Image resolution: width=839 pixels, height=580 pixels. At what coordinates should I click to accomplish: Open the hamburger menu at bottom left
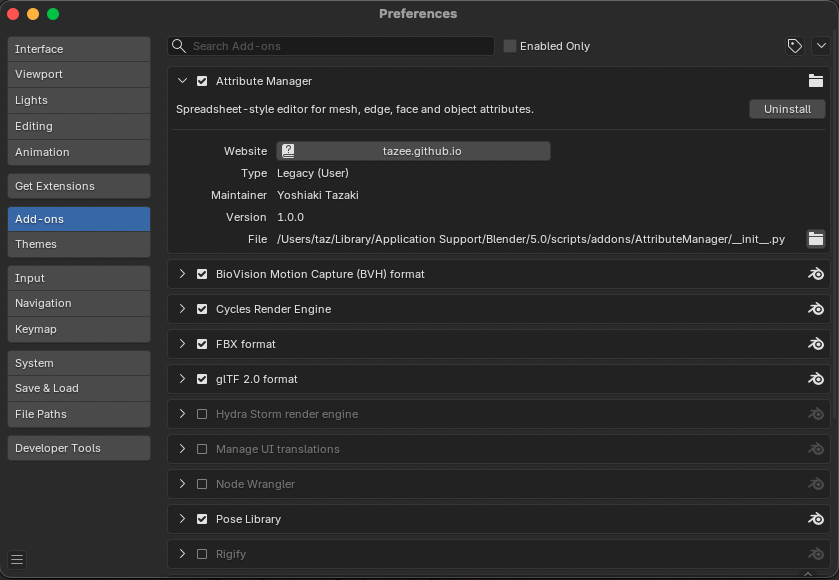pos(17,560)
